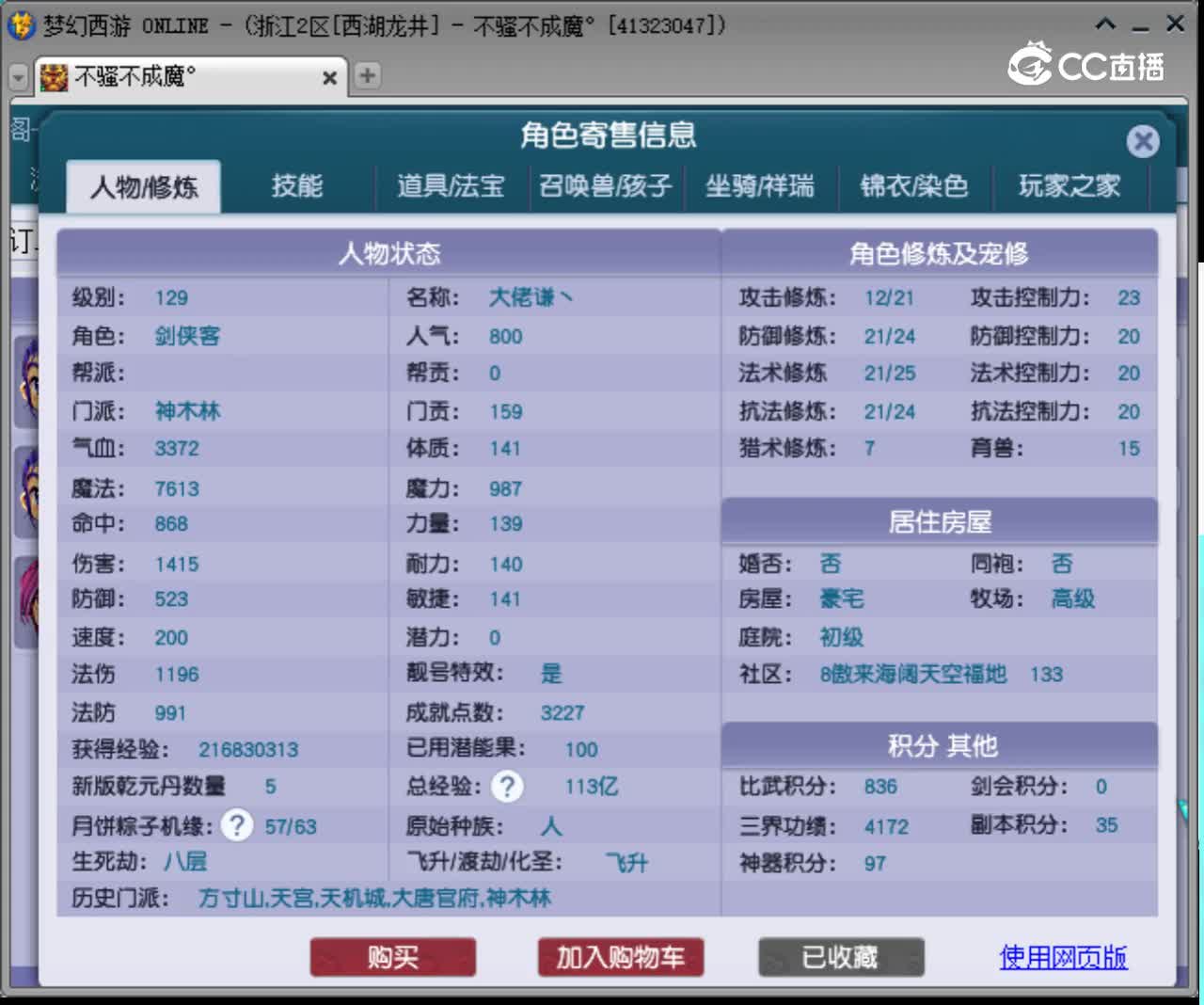Open the help icon next to 月饼粽子机缘
The width and height of the screenshot is (1204, 1005).
(x=237, y=826)
